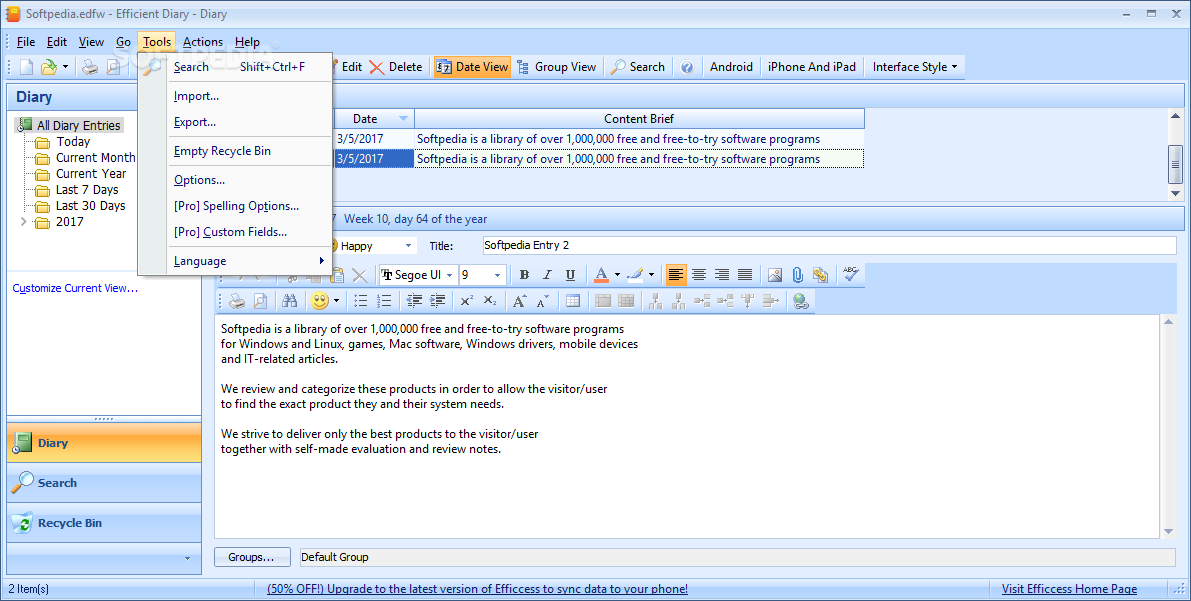This screenshot has height=601, width=1191.
Task: Open the Happy mood dropdown
Action: [409, 245]
